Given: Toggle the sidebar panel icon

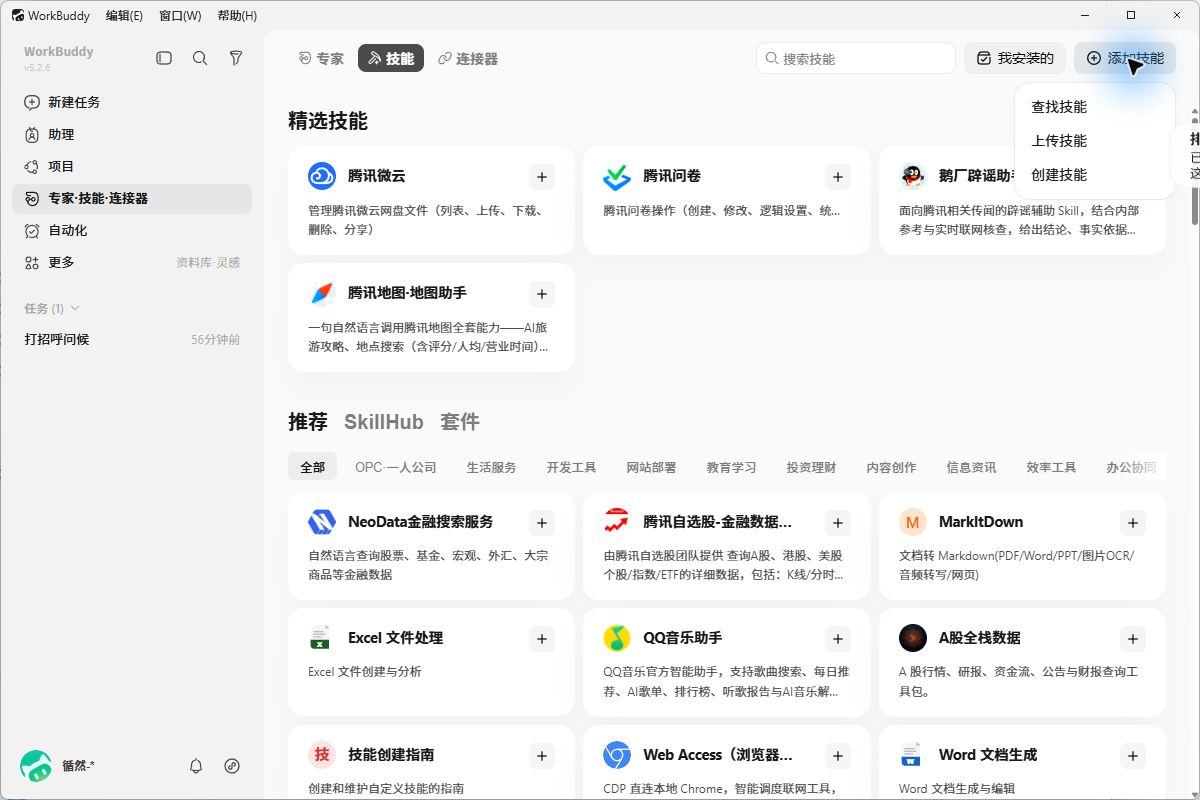Looking at the screenshot, I should [164, 59].
